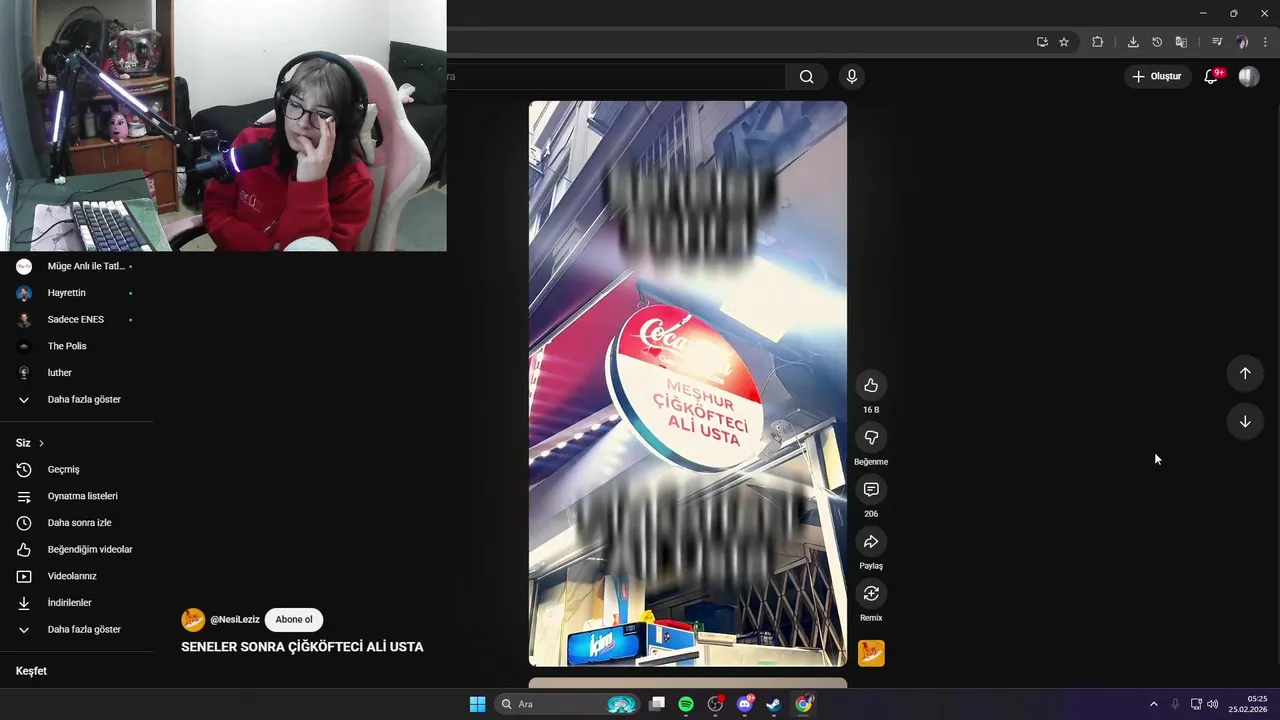The width and height of the screenshot is (1280, 720).
Task: Click the taskbar Ara search box
Action: [569, 704]
